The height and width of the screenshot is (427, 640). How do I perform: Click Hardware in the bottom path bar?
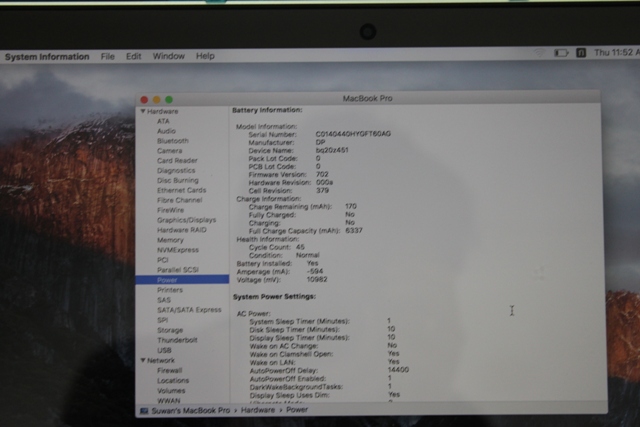[x=258, y=410]
